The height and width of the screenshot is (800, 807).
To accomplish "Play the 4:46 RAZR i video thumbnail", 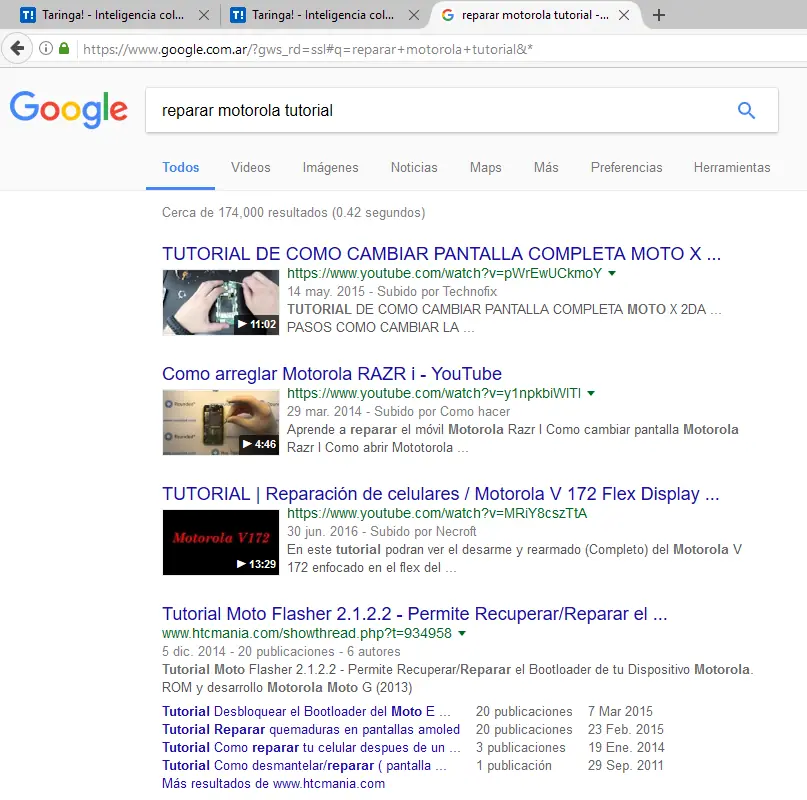I will (221, 423).
